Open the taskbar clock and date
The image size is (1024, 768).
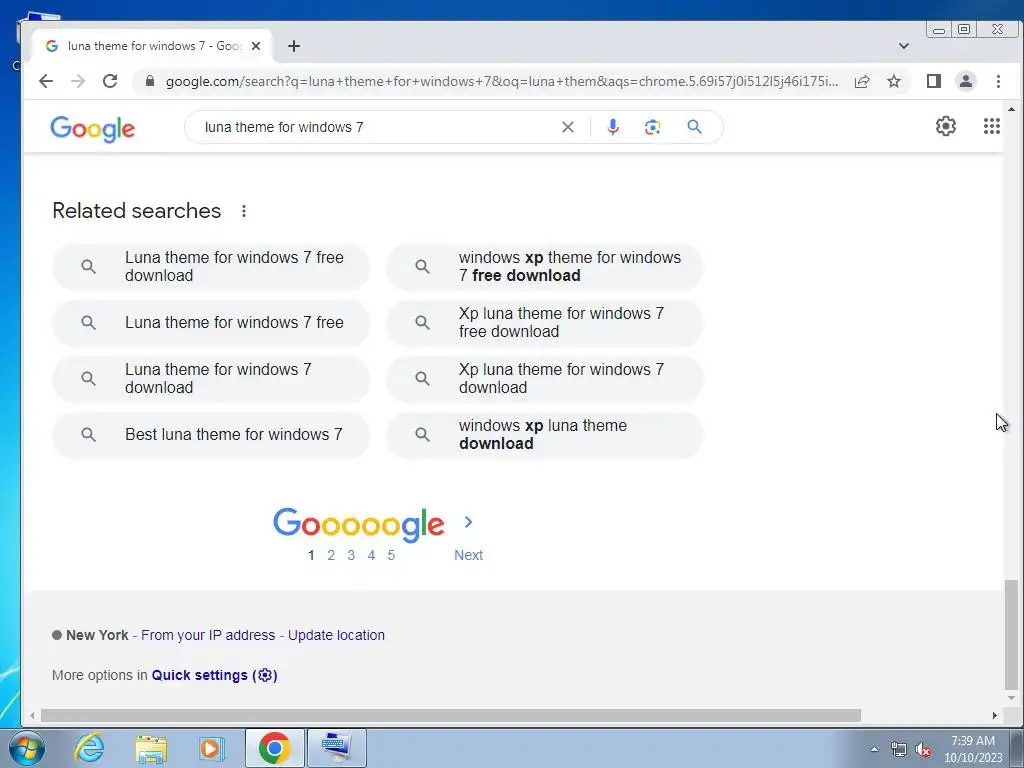click(x=973, y=749)
